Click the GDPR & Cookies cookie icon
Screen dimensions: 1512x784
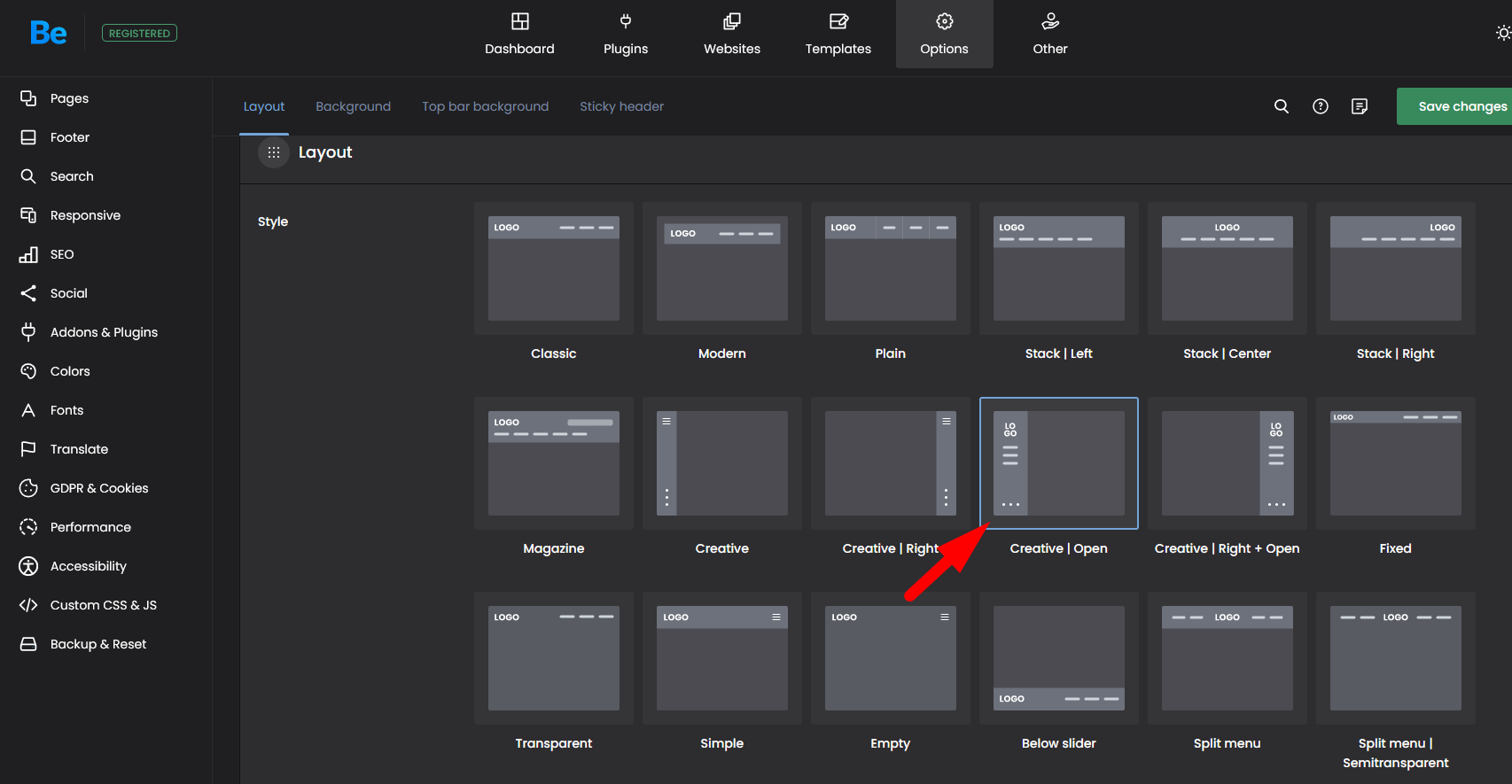[x=28, y=488]
